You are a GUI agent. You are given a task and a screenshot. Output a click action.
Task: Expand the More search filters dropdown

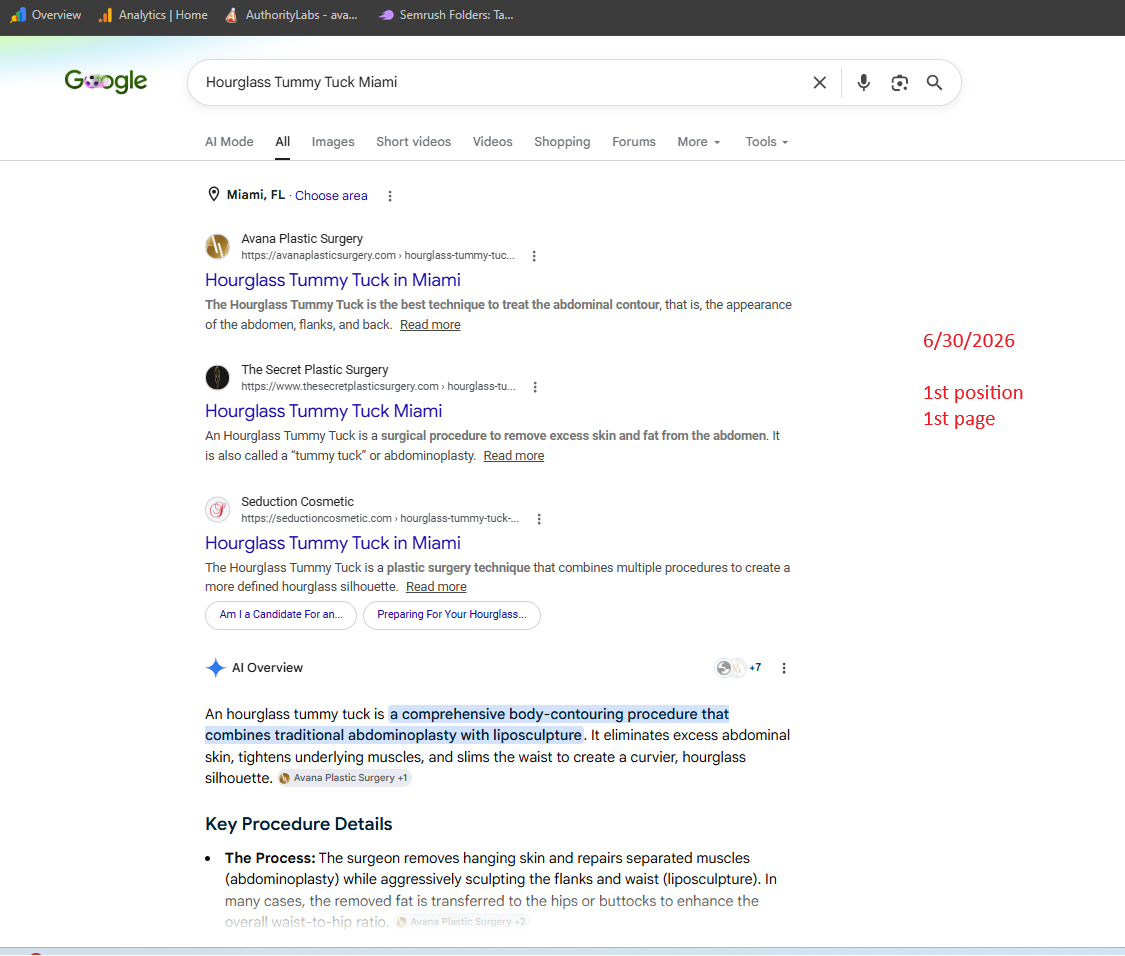click(x=698, y=142)
